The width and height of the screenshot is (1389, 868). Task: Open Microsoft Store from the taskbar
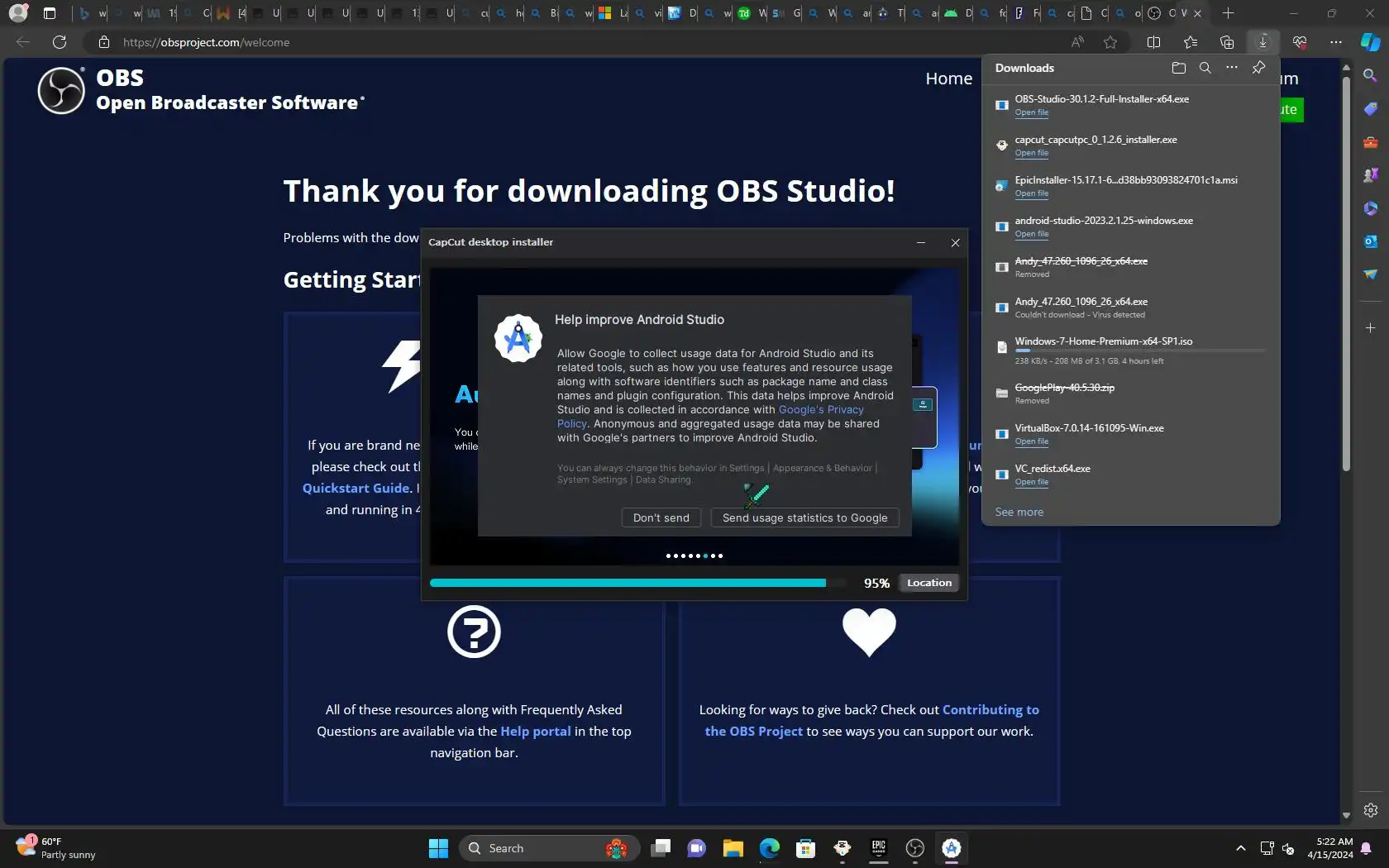click(806, 848)
